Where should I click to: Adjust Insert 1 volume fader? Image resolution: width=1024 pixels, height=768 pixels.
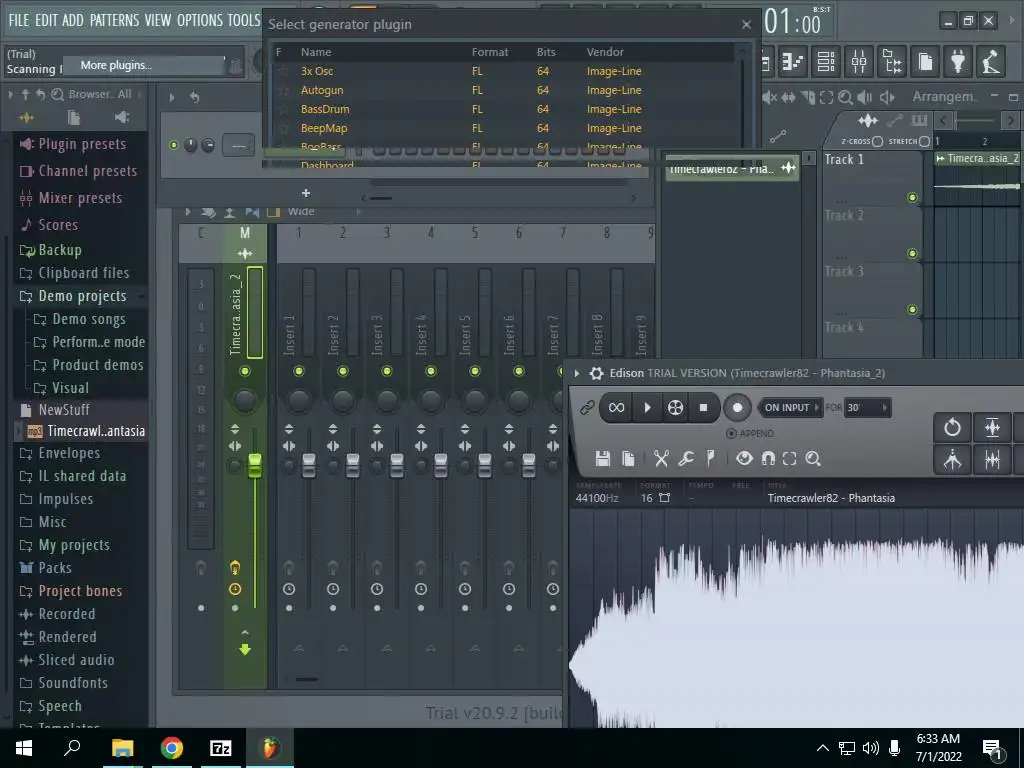(308, 465)
